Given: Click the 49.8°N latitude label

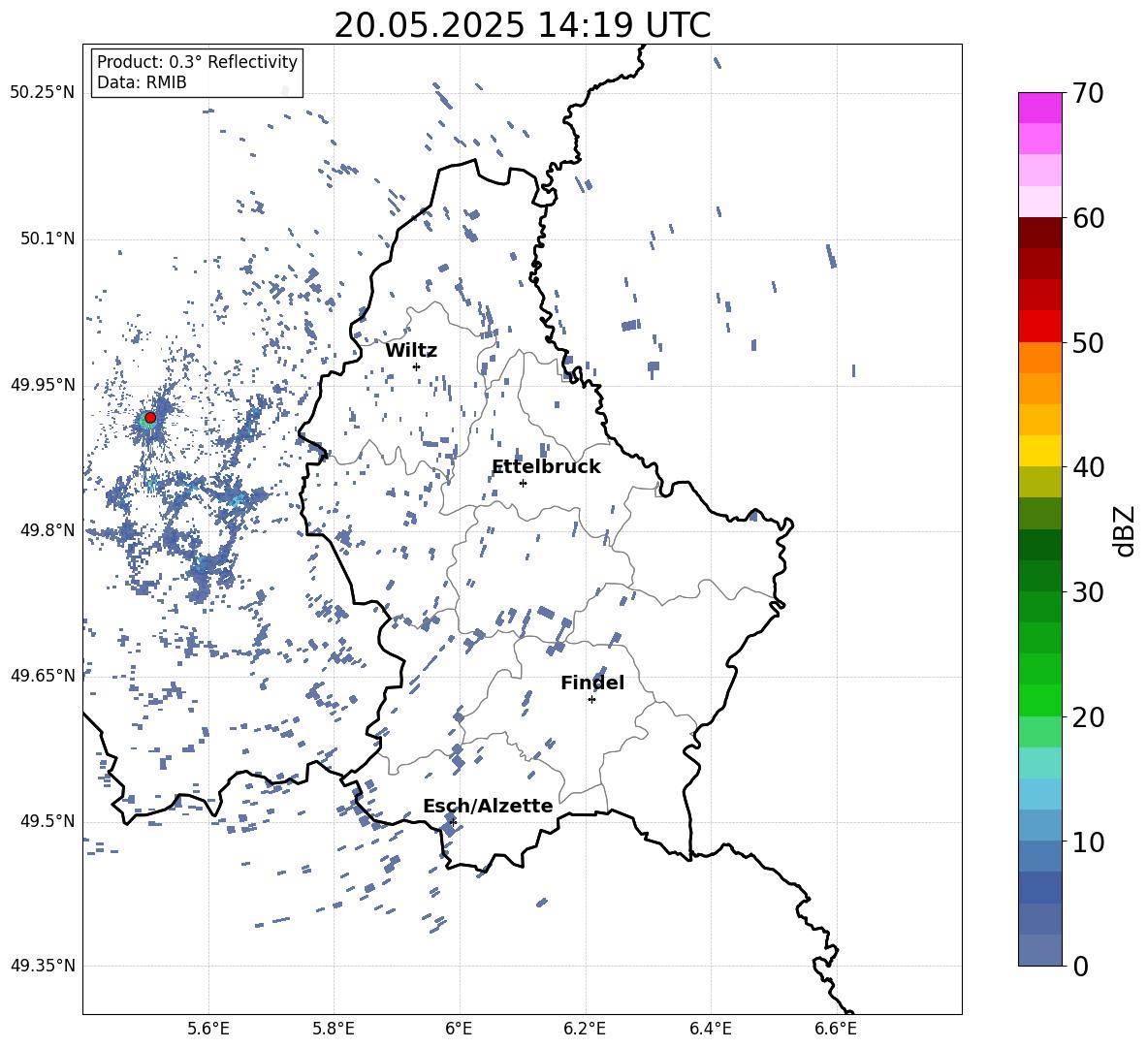Looking at the screenshot, I should click(x=47, y=530).
